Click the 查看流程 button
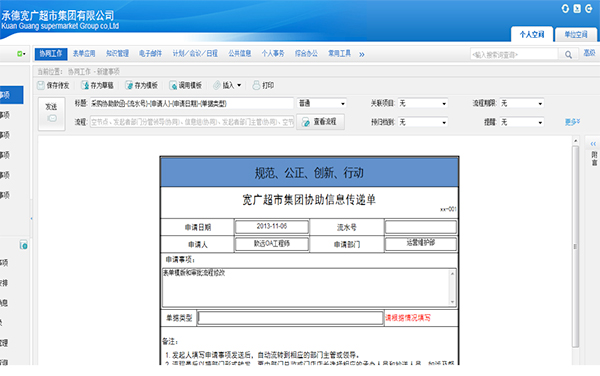 pos(320,122)
